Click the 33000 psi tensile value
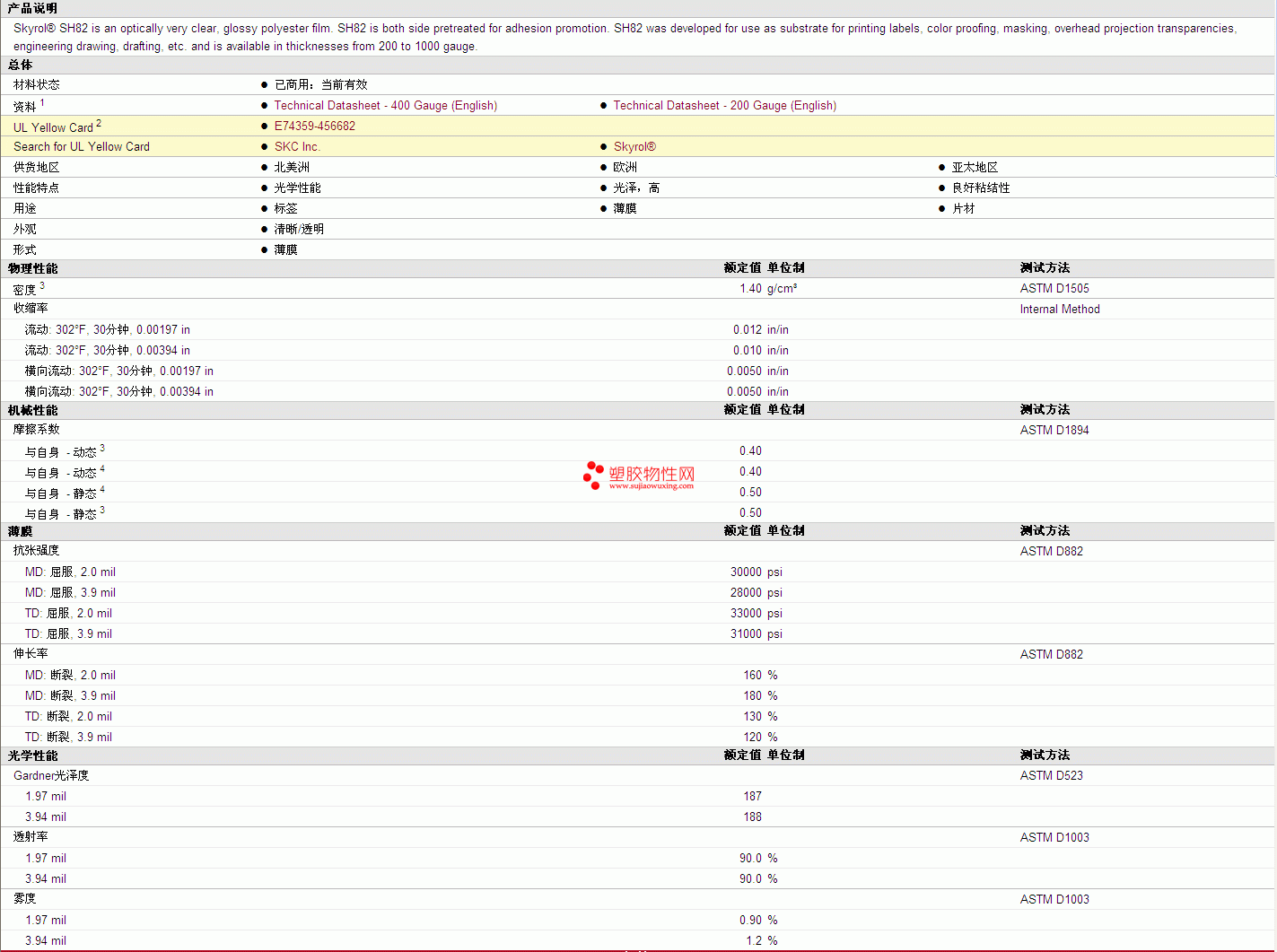1277x952 pixels. point(756,613)
